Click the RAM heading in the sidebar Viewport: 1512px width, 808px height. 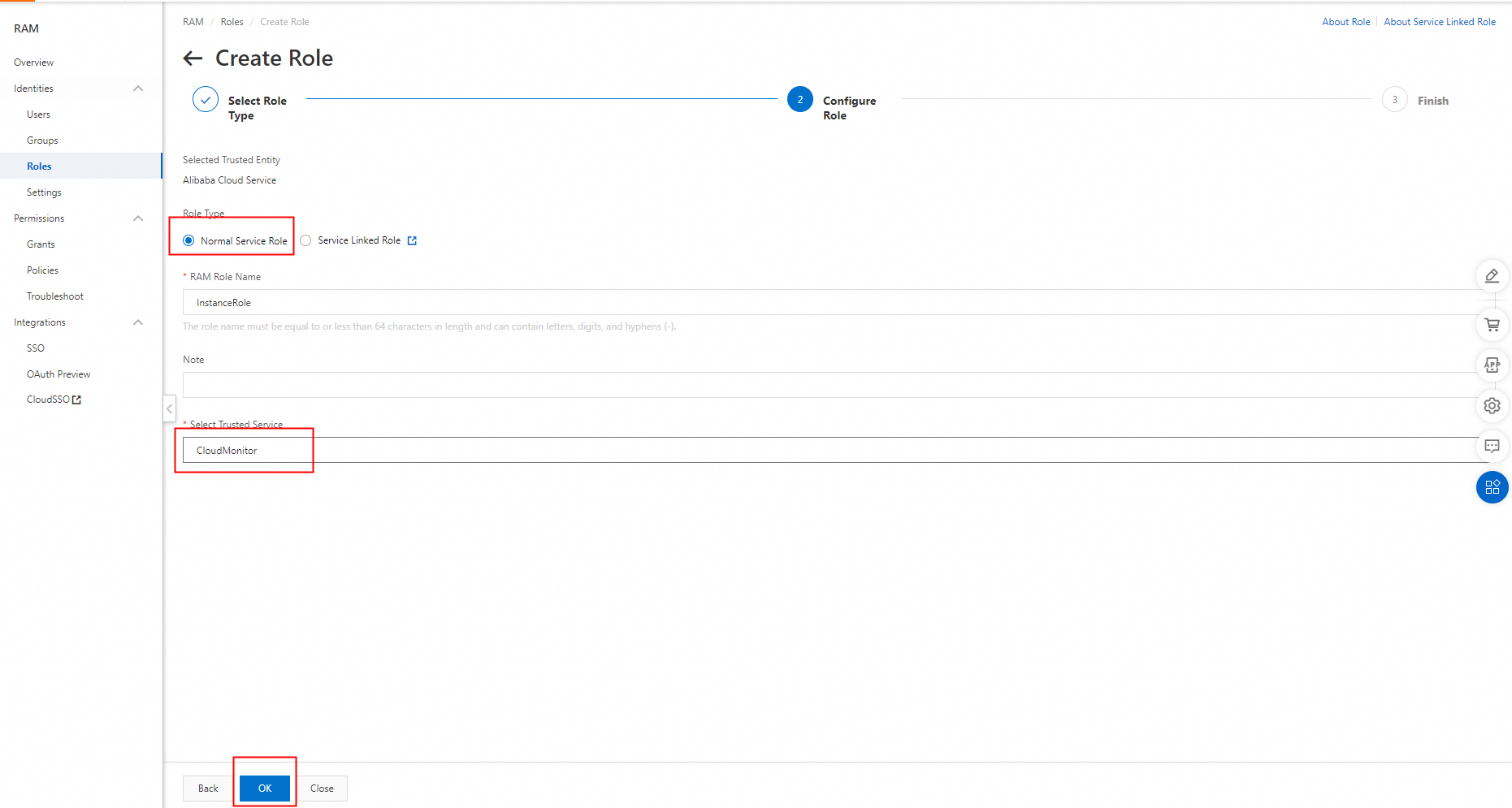[26, 28]
